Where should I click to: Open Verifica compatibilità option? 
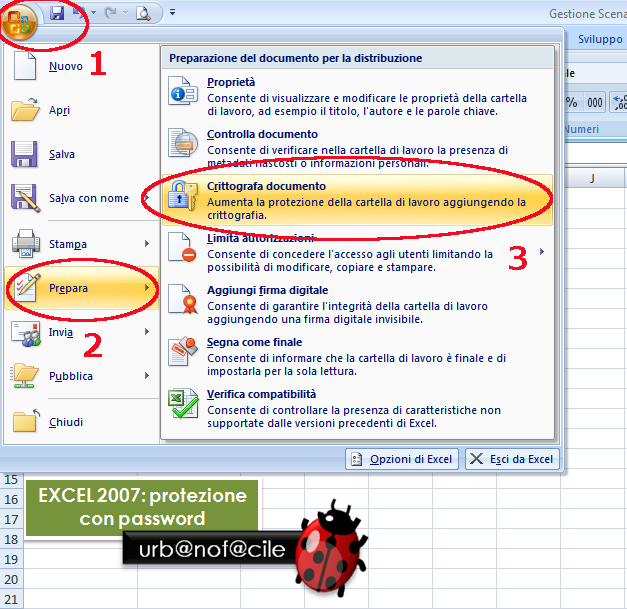point(357,408)
